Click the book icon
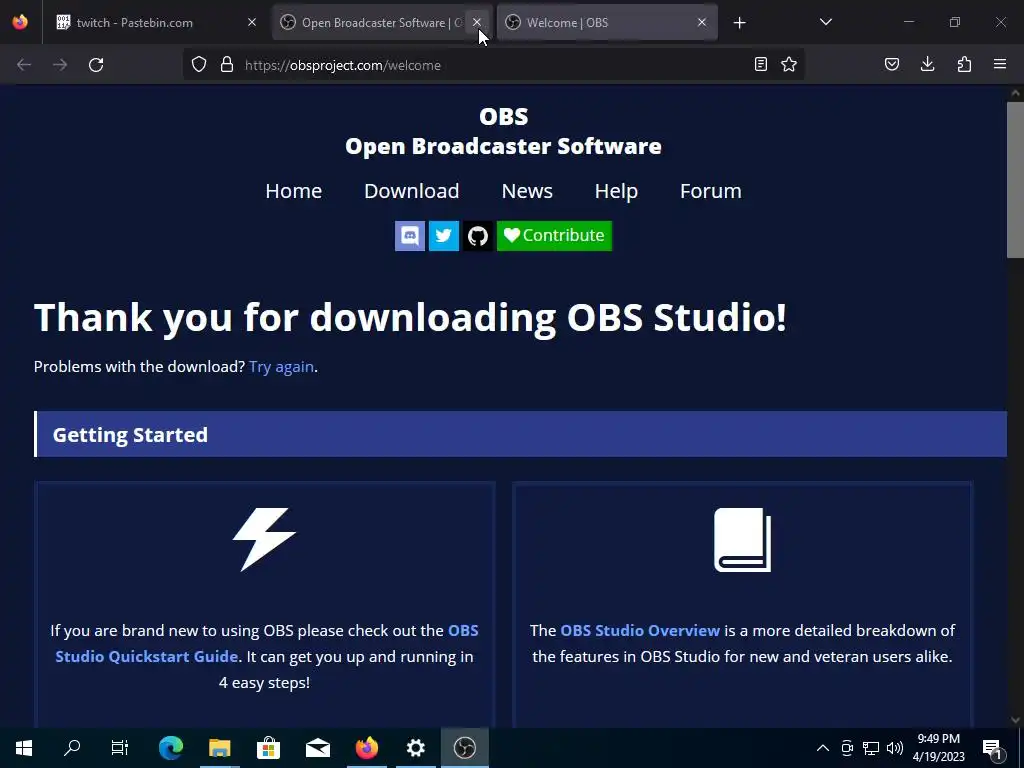 [743, 540]
